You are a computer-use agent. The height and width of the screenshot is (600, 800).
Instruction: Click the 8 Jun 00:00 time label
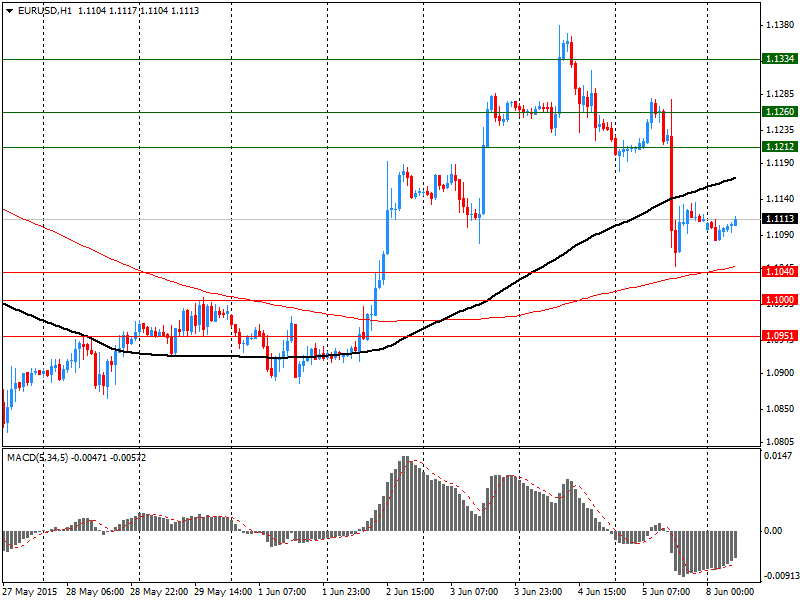coord(731,592)
